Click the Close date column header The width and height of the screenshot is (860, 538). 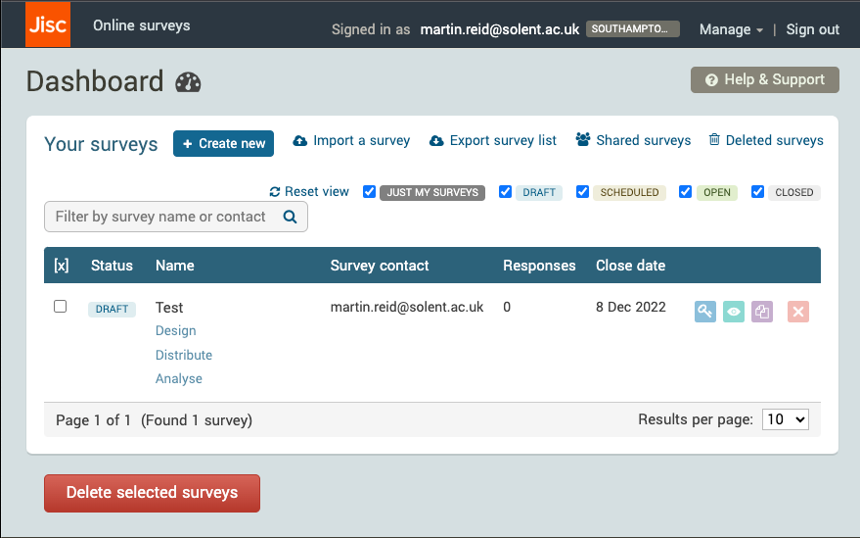pos(631,265)
